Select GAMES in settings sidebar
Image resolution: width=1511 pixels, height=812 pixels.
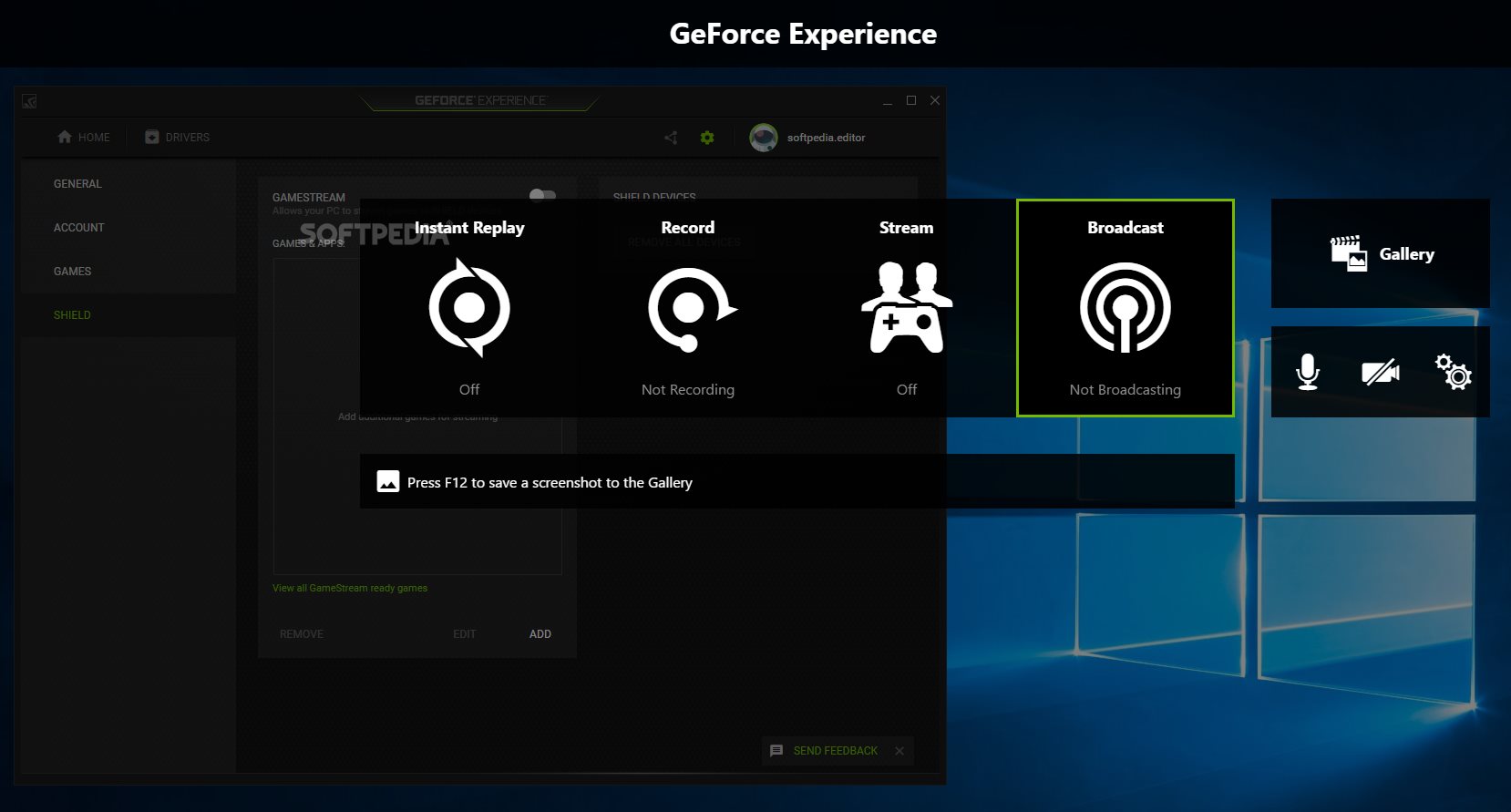[73, 272]
